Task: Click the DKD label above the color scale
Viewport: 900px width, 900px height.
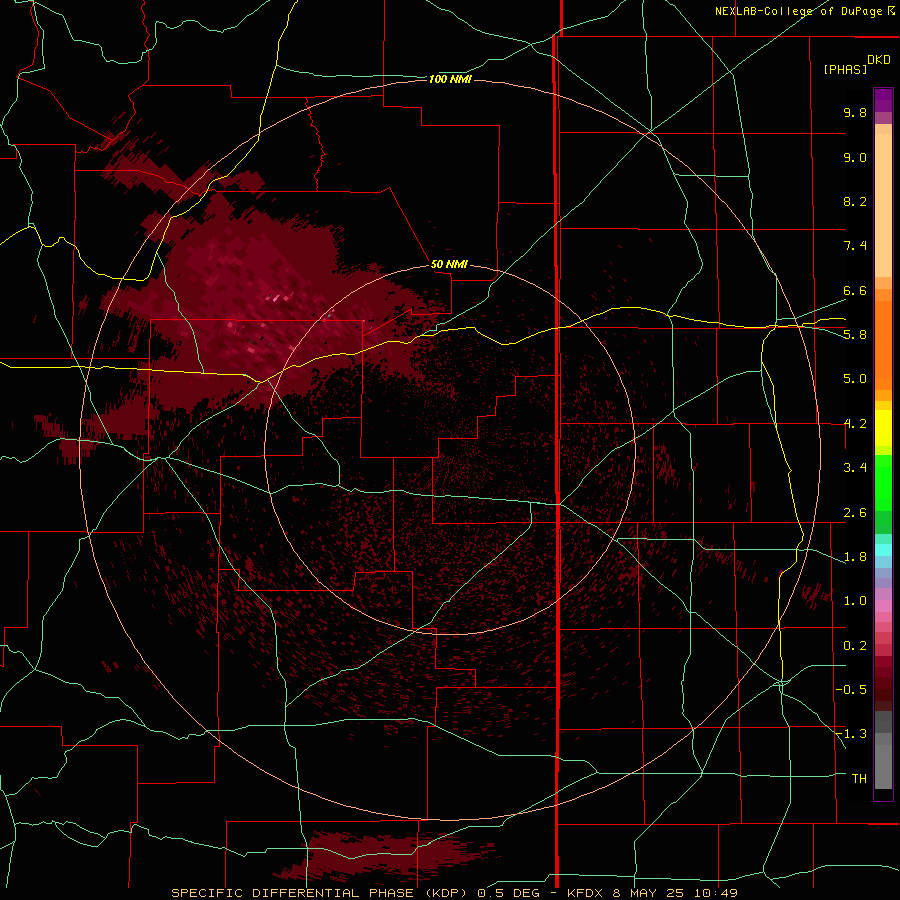Action: (879, 60)
